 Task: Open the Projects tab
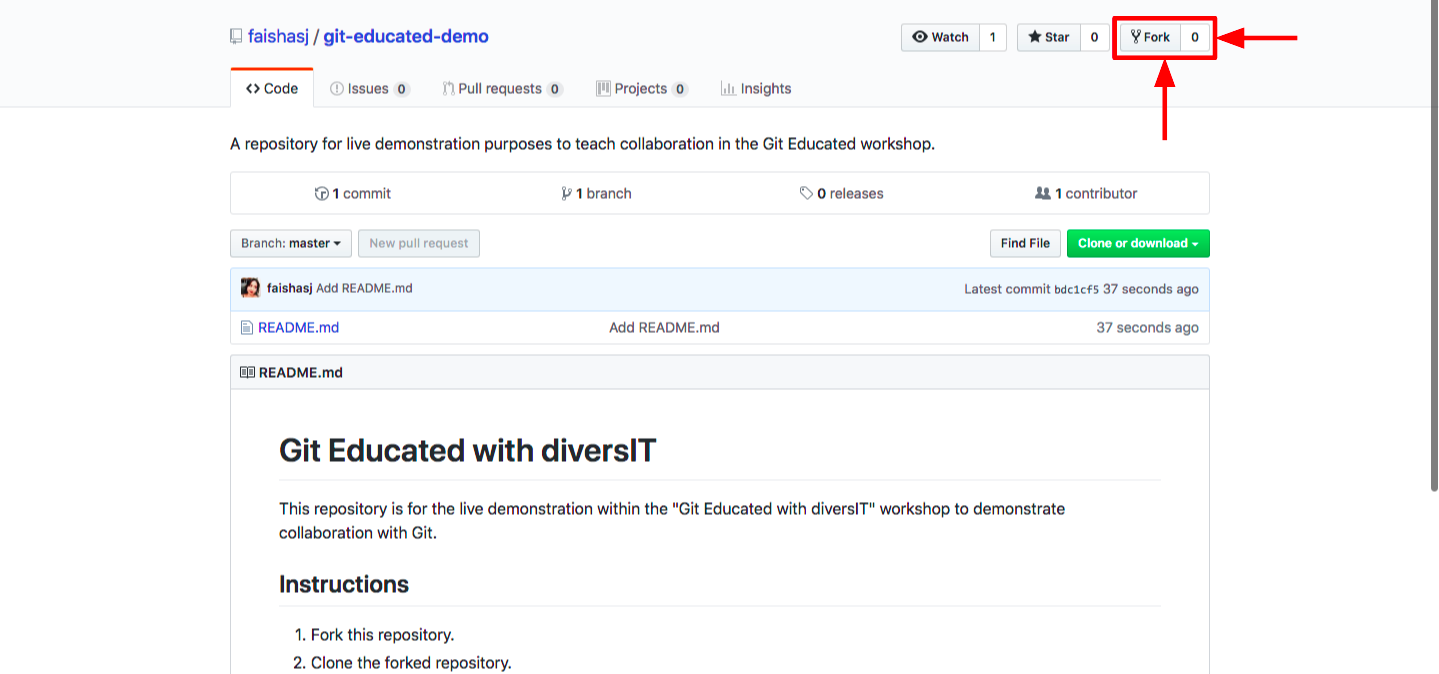click(x=641, y=88)
